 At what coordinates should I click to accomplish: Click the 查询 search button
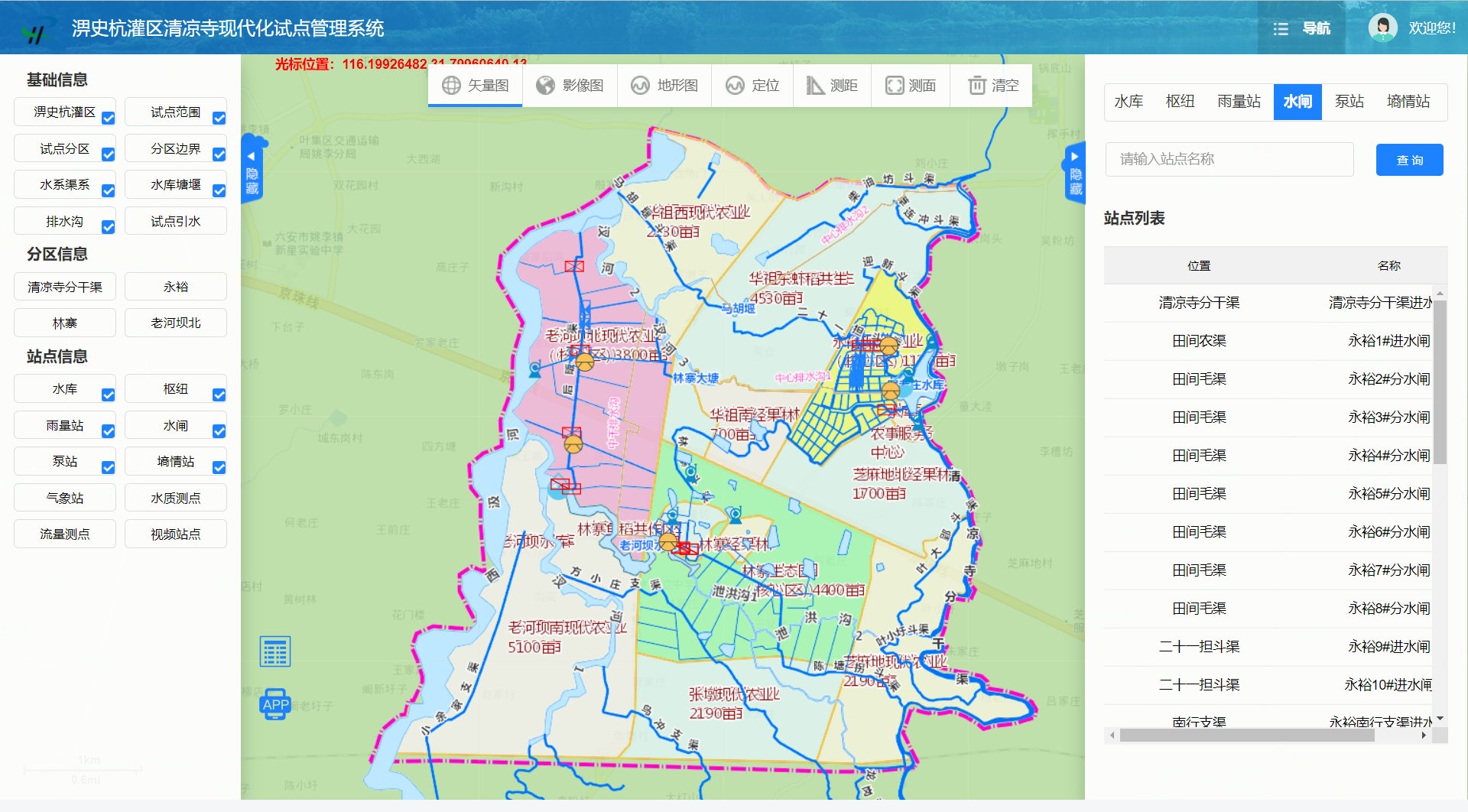[1409, 160]
